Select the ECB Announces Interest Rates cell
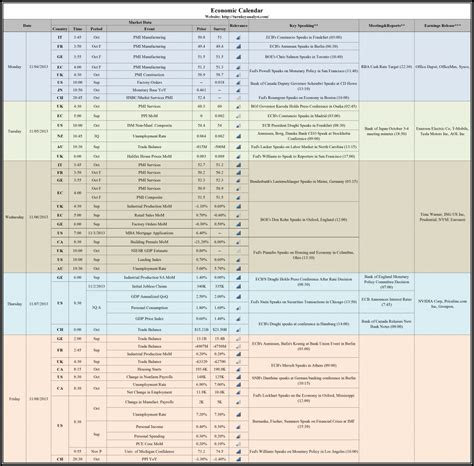 click(387, 302)
